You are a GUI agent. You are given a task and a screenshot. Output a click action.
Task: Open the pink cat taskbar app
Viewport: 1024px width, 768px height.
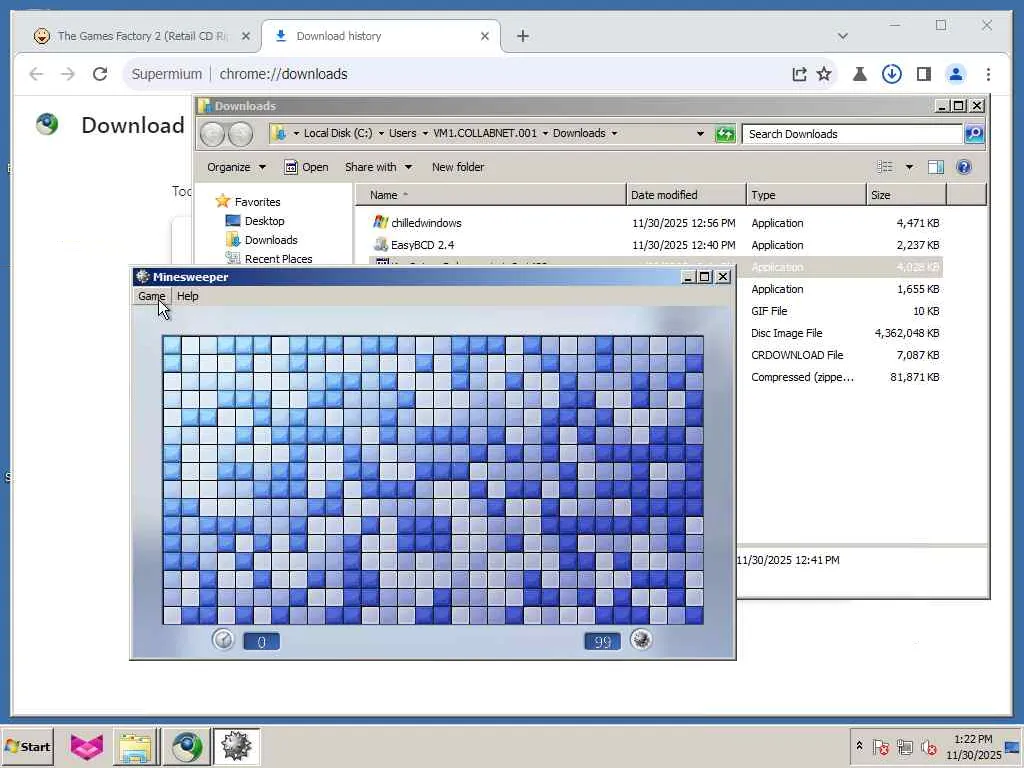click(x=87, y=746)
